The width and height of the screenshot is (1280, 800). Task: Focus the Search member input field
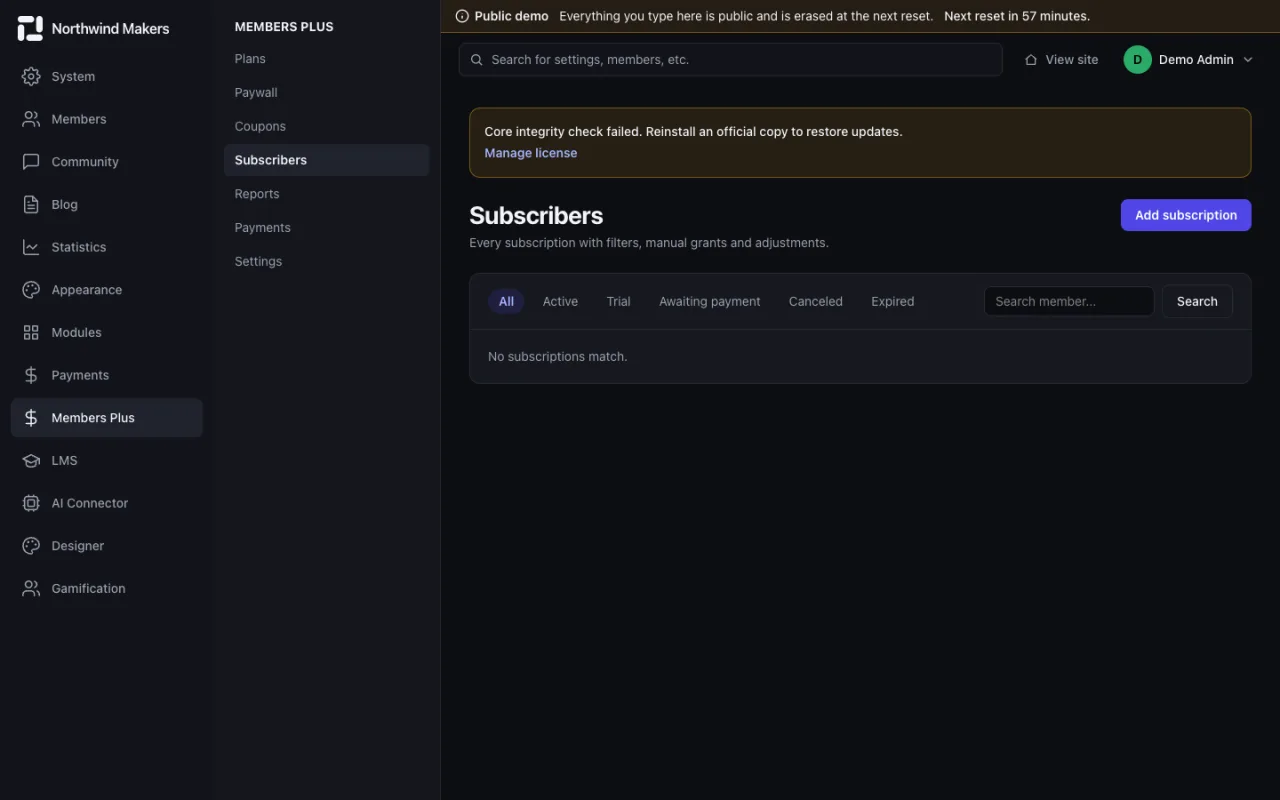[x=1069, y=301]
